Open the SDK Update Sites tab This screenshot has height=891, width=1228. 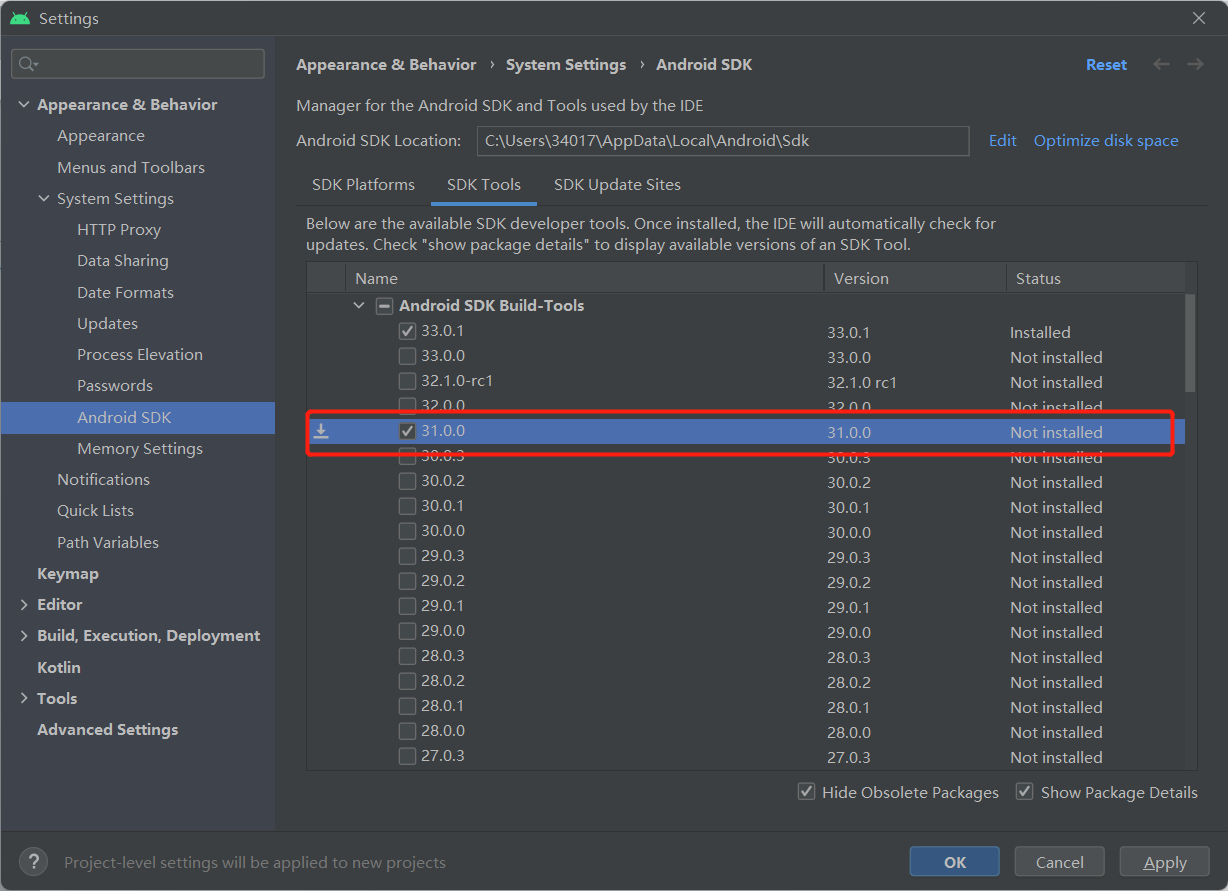tap(617, 185)
